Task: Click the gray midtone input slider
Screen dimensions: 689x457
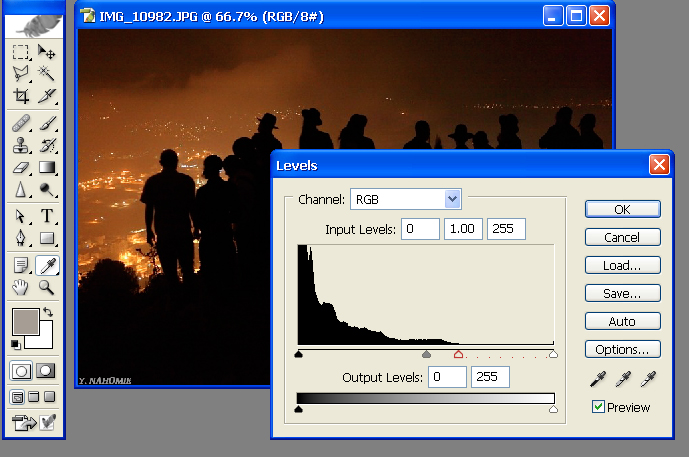Action: click(x=426, y=354)
